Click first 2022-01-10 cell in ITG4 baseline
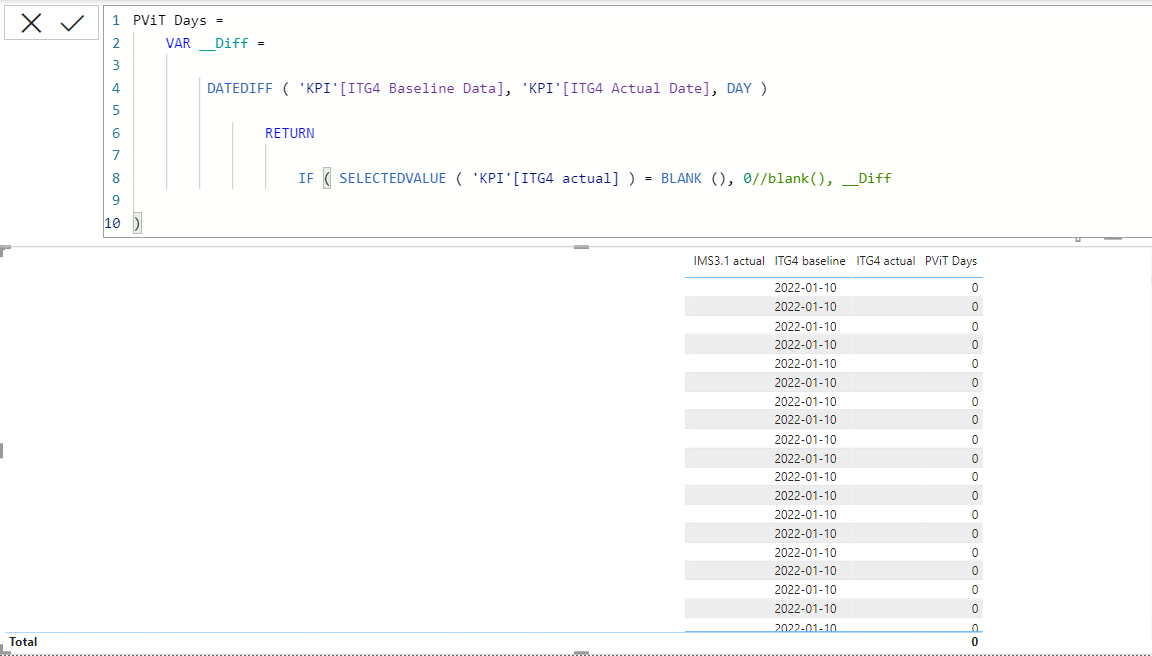 805,287
